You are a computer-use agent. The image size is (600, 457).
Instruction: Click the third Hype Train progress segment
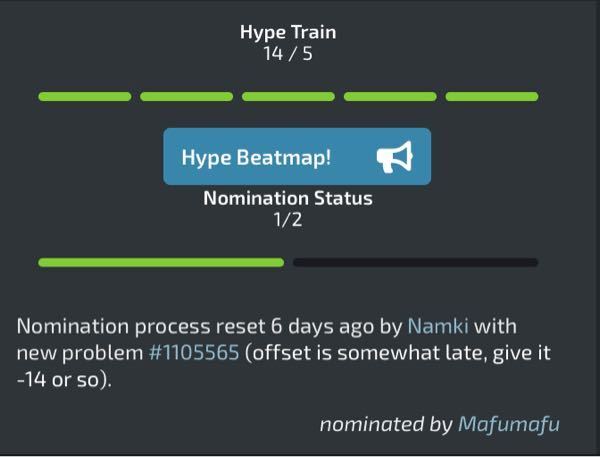pos(288,96)
